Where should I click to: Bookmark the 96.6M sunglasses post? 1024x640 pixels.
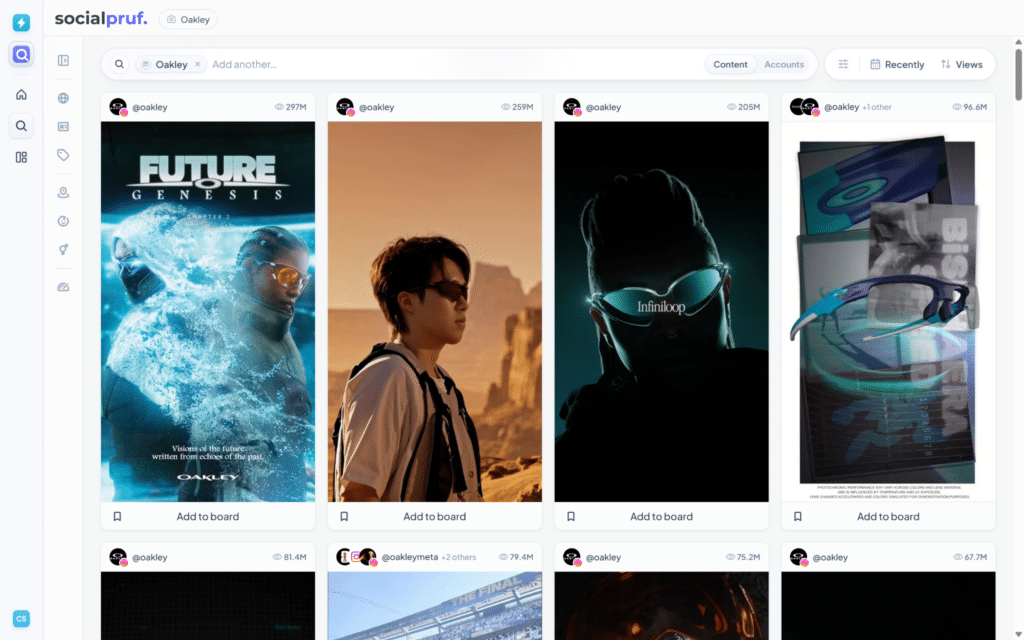click(797, 517)
